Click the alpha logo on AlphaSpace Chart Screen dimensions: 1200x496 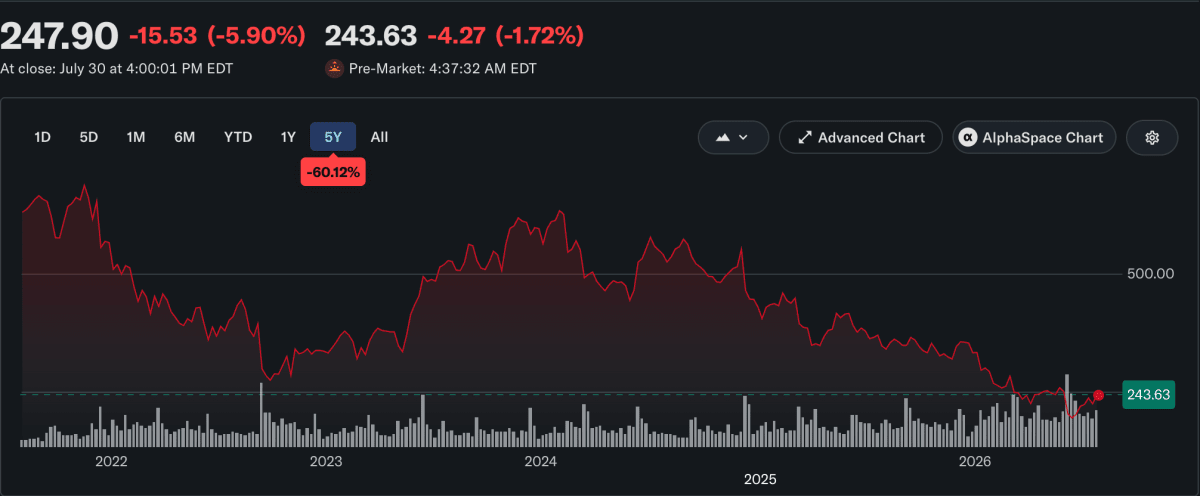[968, 138]
